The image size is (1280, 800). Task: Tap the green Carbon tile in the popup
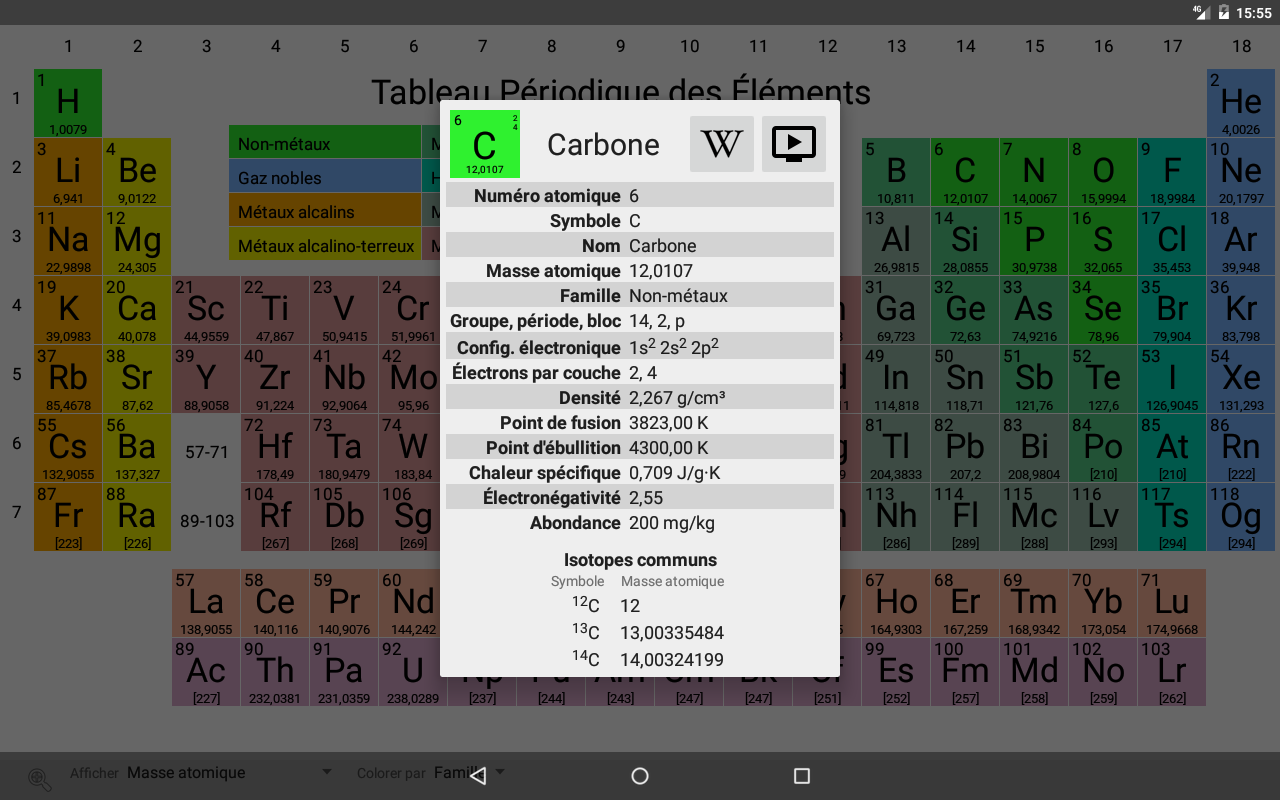[485, 144]
